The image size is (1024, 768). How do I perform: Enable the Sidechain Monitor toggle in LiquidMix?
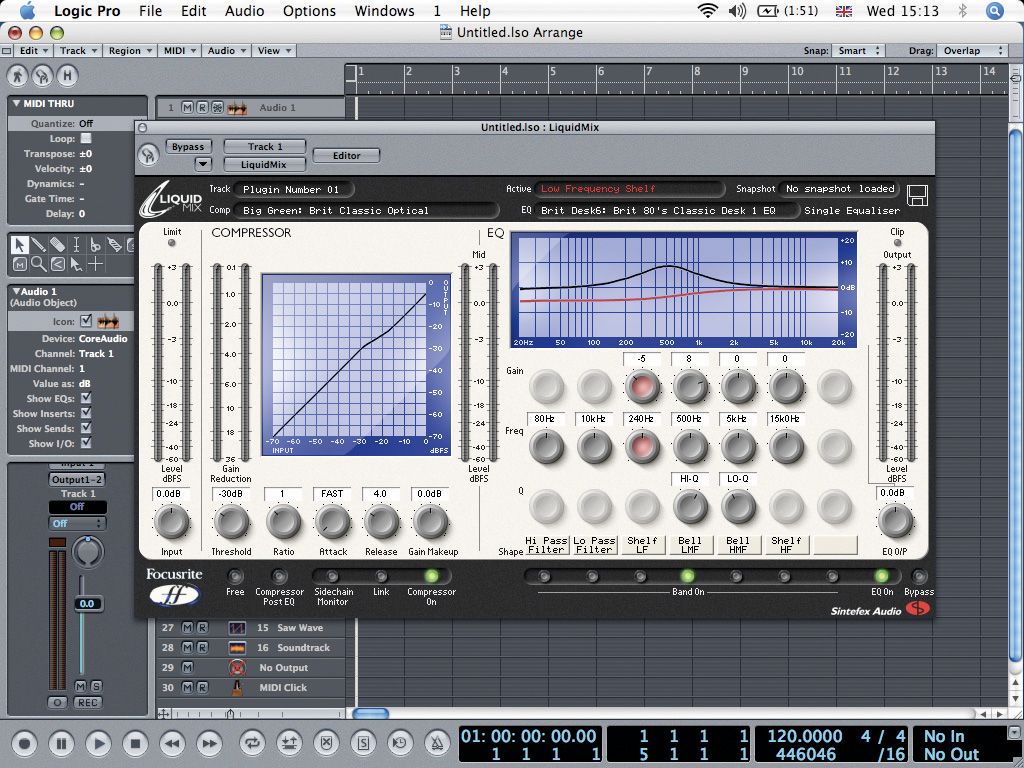(333, 577)
